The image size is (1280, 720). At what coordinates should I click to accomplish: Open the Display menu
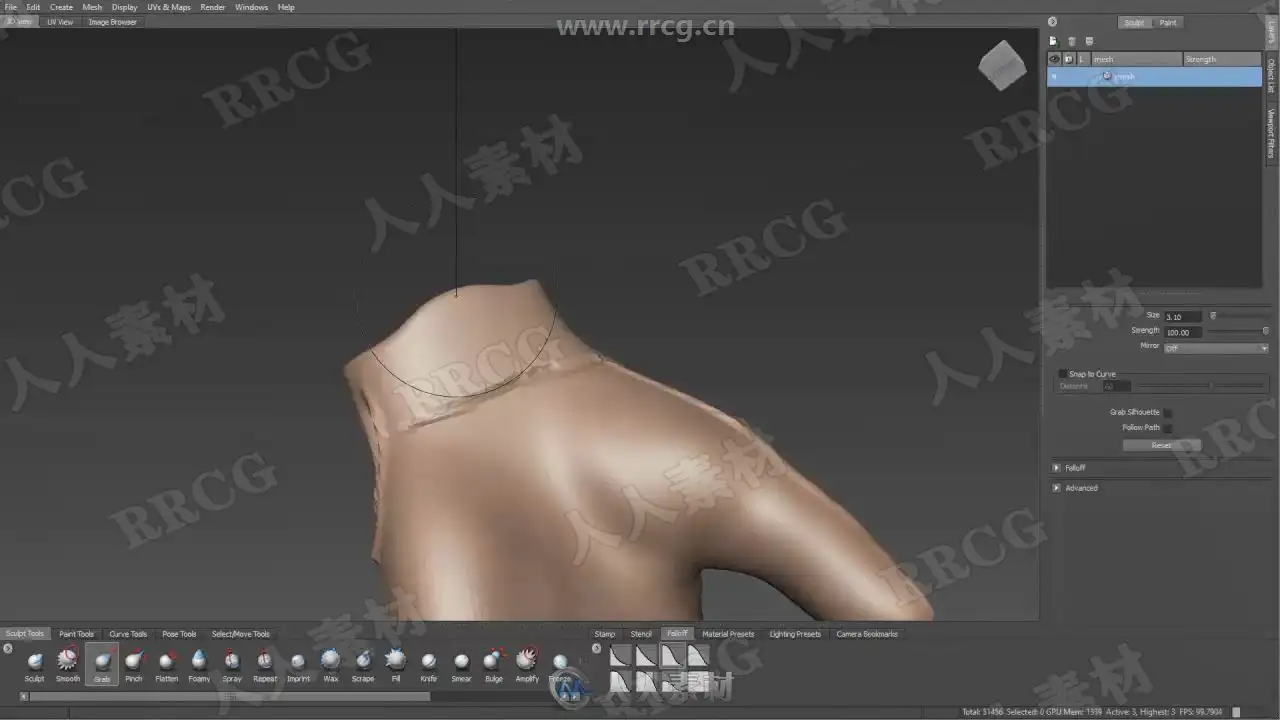(125, 7)
